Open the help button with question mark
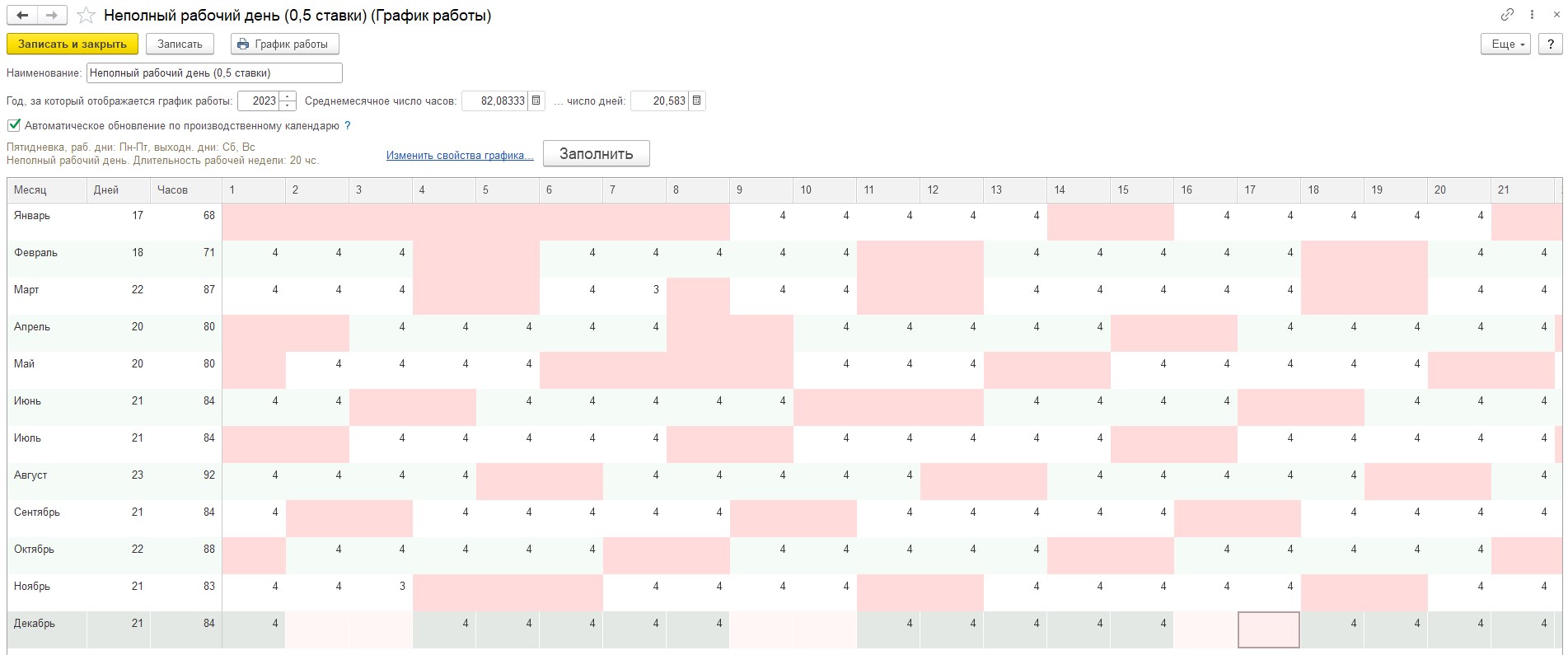This screenshot has width=1568, height=655. point(1551,44)
